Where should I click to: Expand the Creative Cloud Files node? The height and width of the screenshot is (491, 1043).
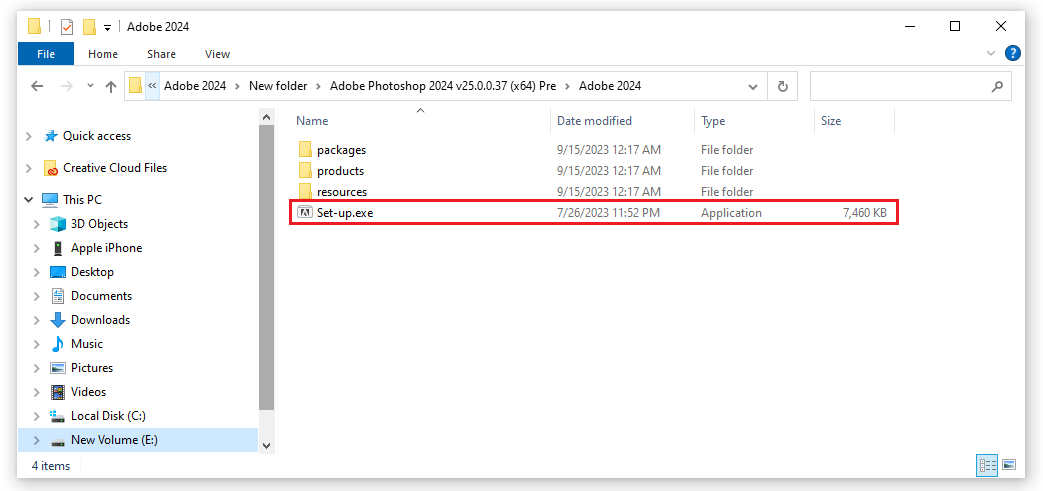click(x=29, y=168)
